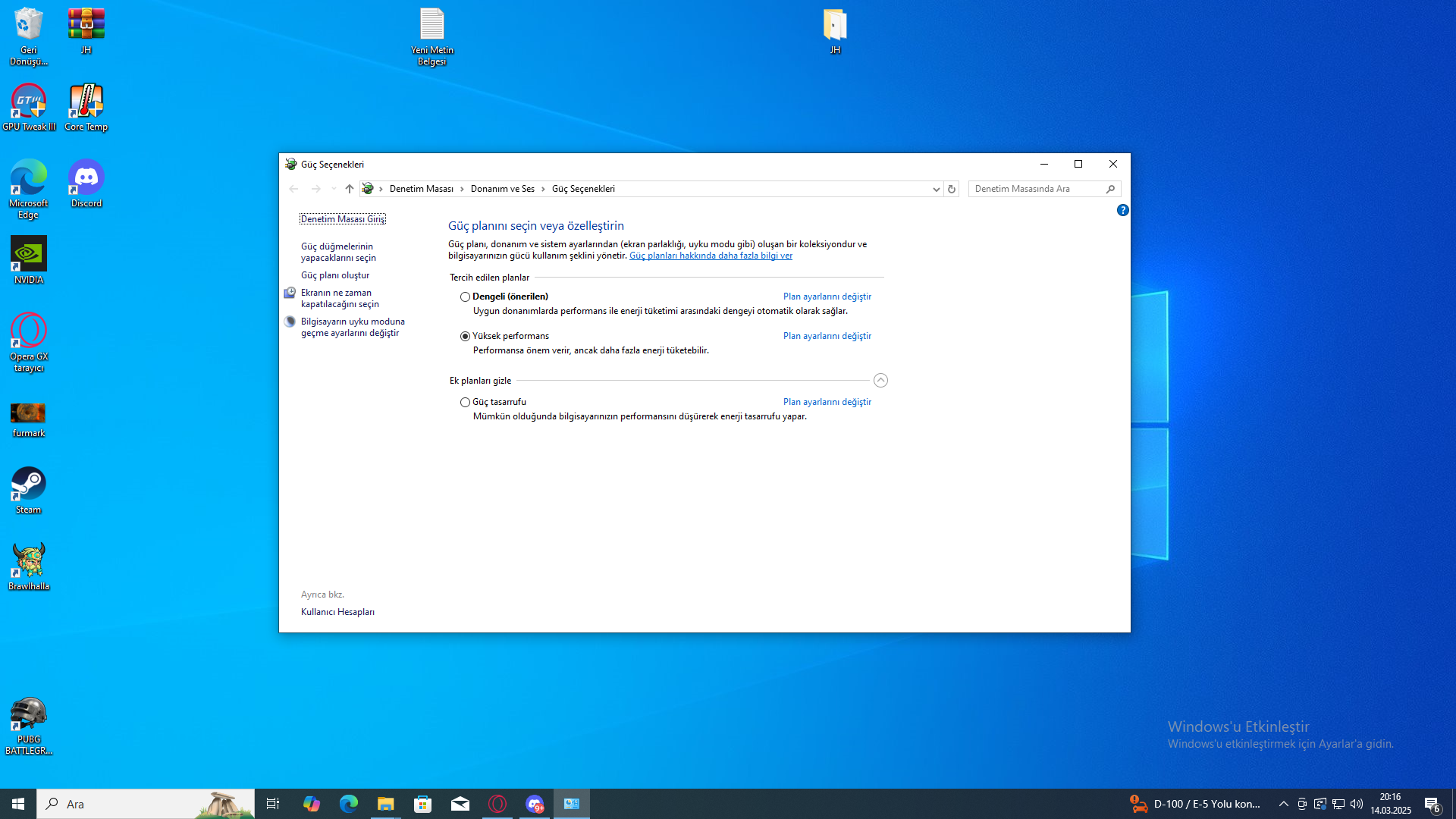The height and width of the screenshot is (819, 1456).
Task: Click the help question mark icon
Action: click(1123, 210)
